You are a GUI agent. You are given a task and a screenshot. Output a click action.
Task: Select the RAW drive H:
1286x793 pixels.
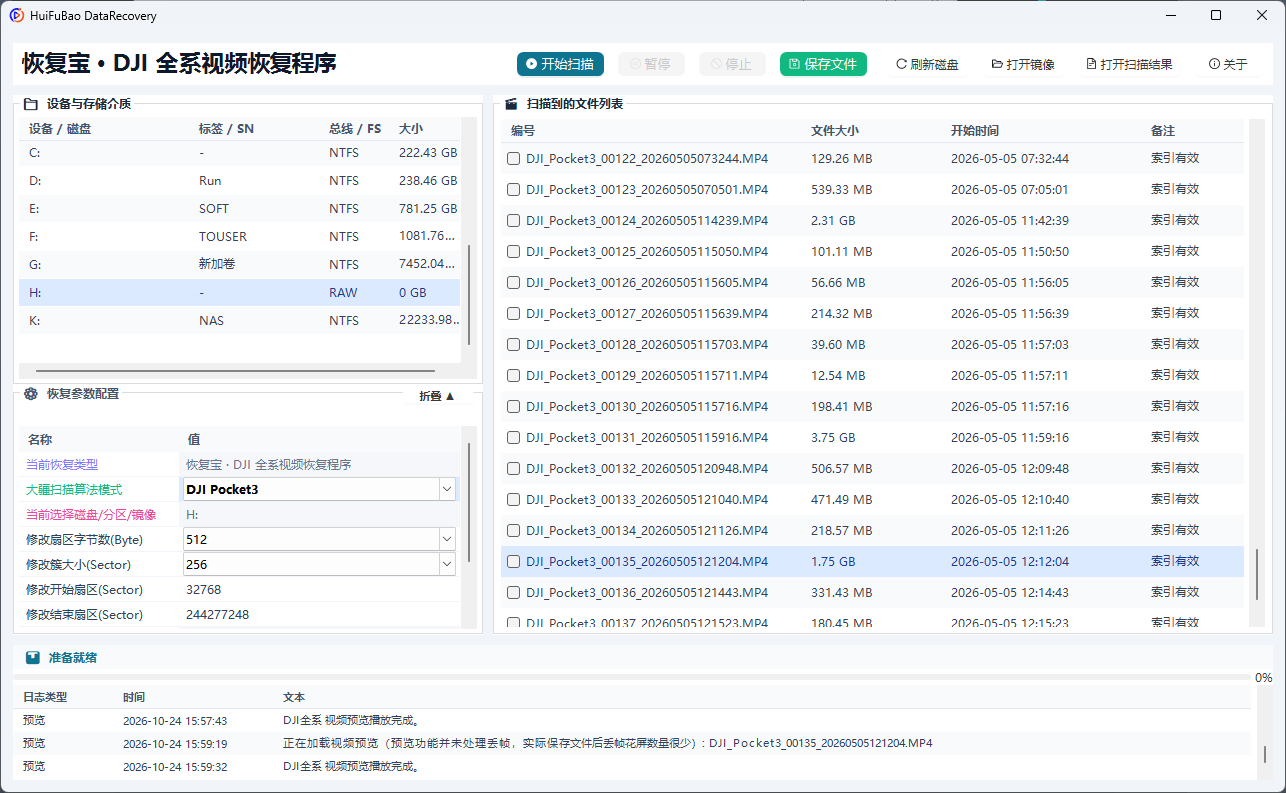tap(239, 293)
